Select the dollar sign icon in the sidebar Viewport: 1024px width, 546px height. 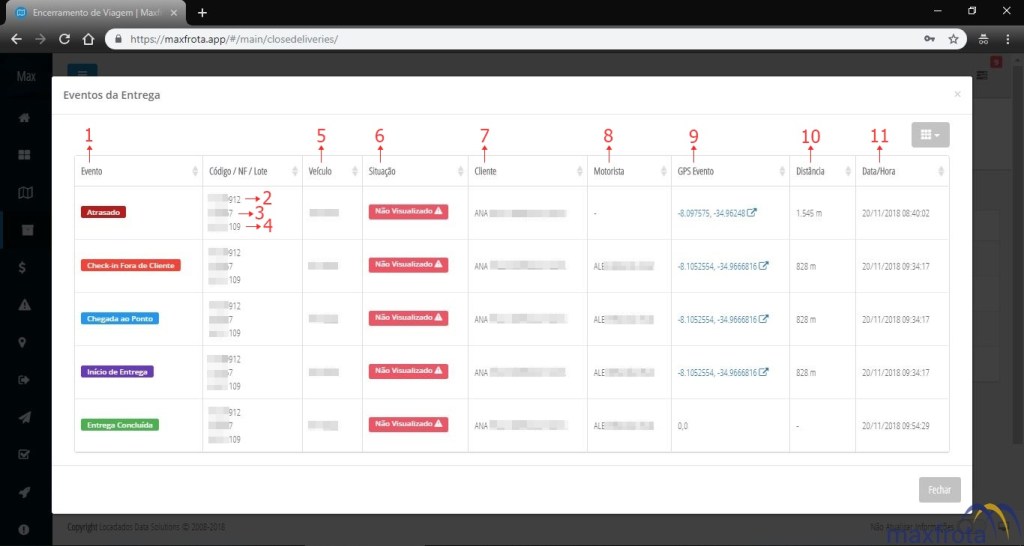25,267
